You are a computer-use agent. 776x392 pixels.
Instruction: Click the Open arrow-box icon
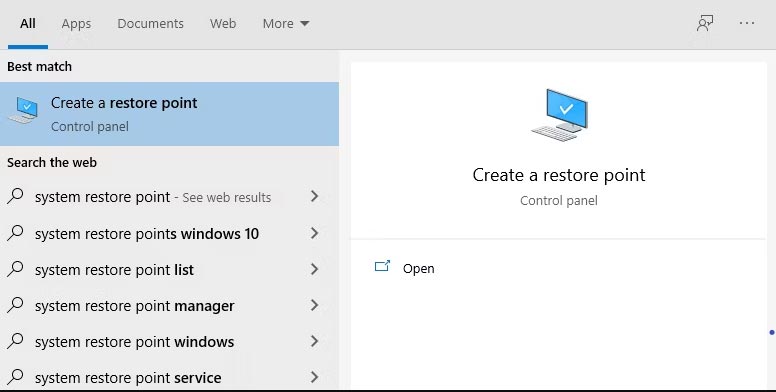point(382,267)
